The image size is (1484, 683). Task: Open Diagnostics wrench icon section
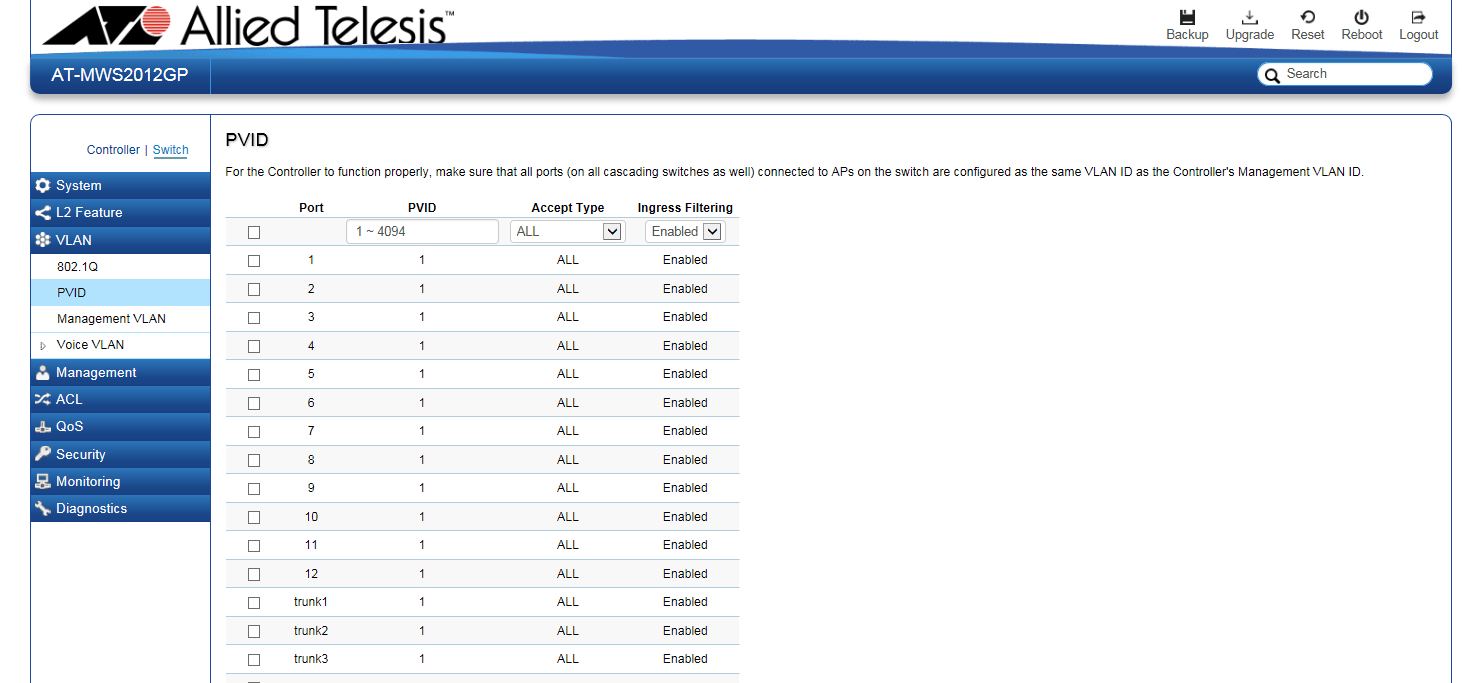(42, 509)
